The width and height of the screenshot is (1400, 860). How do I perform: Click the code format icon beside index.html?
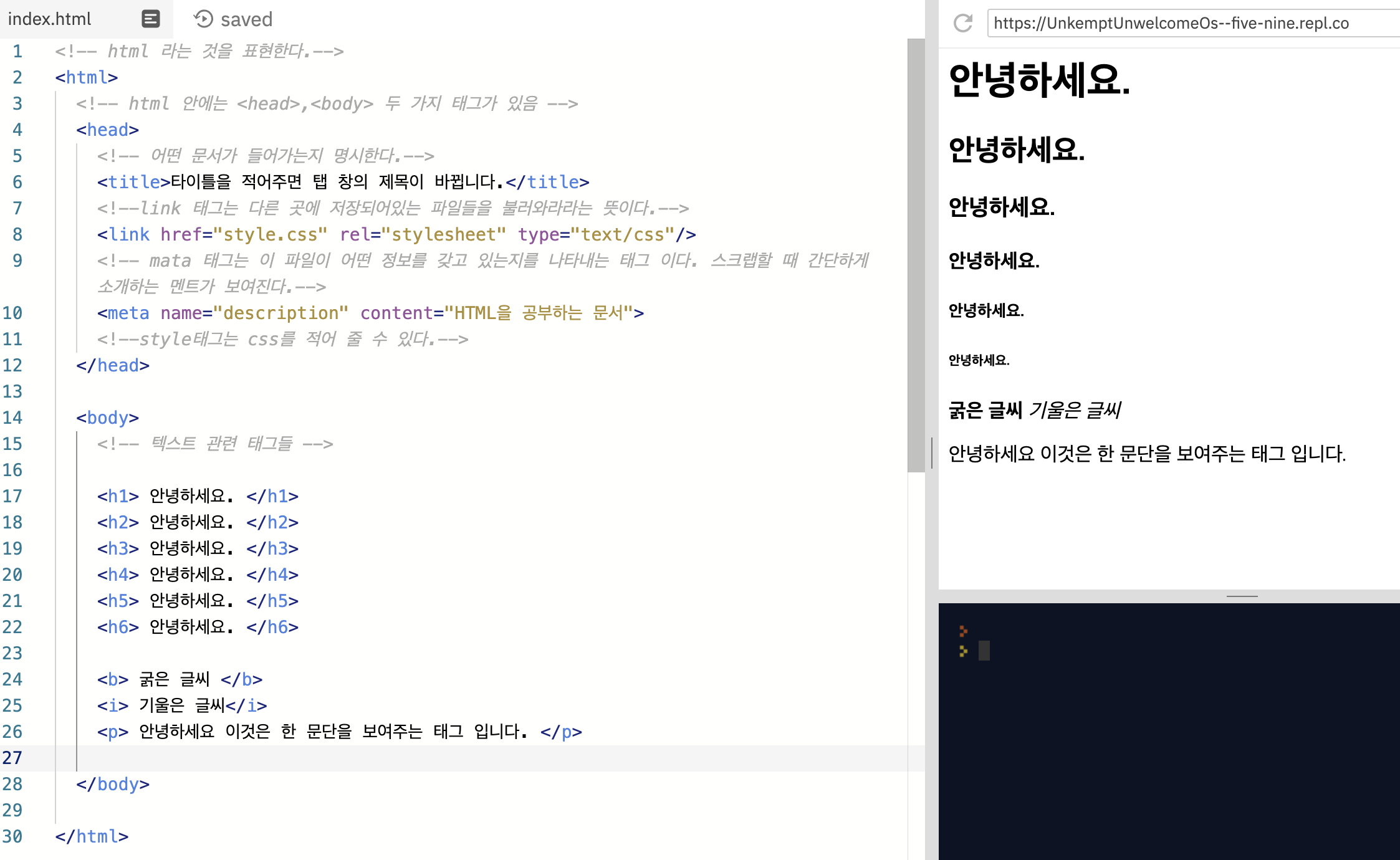150,19
